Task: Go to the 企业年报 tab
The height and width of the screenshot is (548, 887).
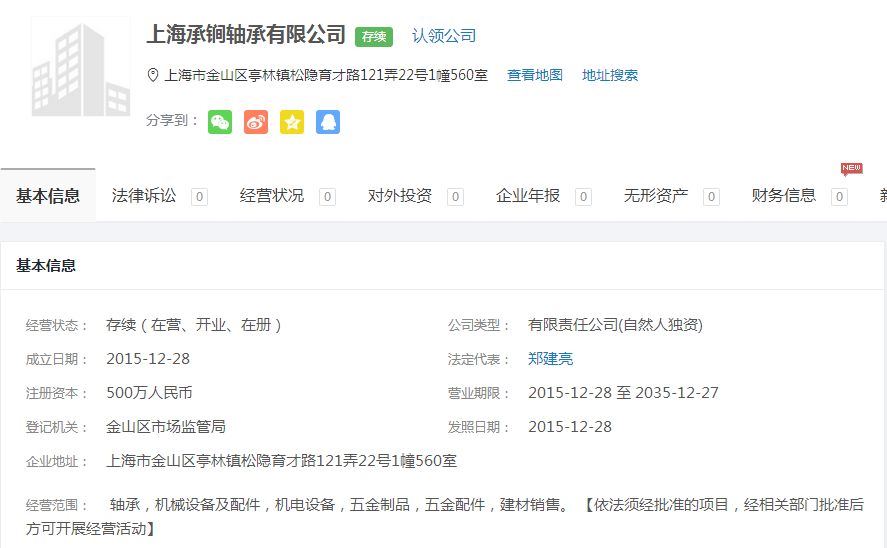Action: [528, 196]
